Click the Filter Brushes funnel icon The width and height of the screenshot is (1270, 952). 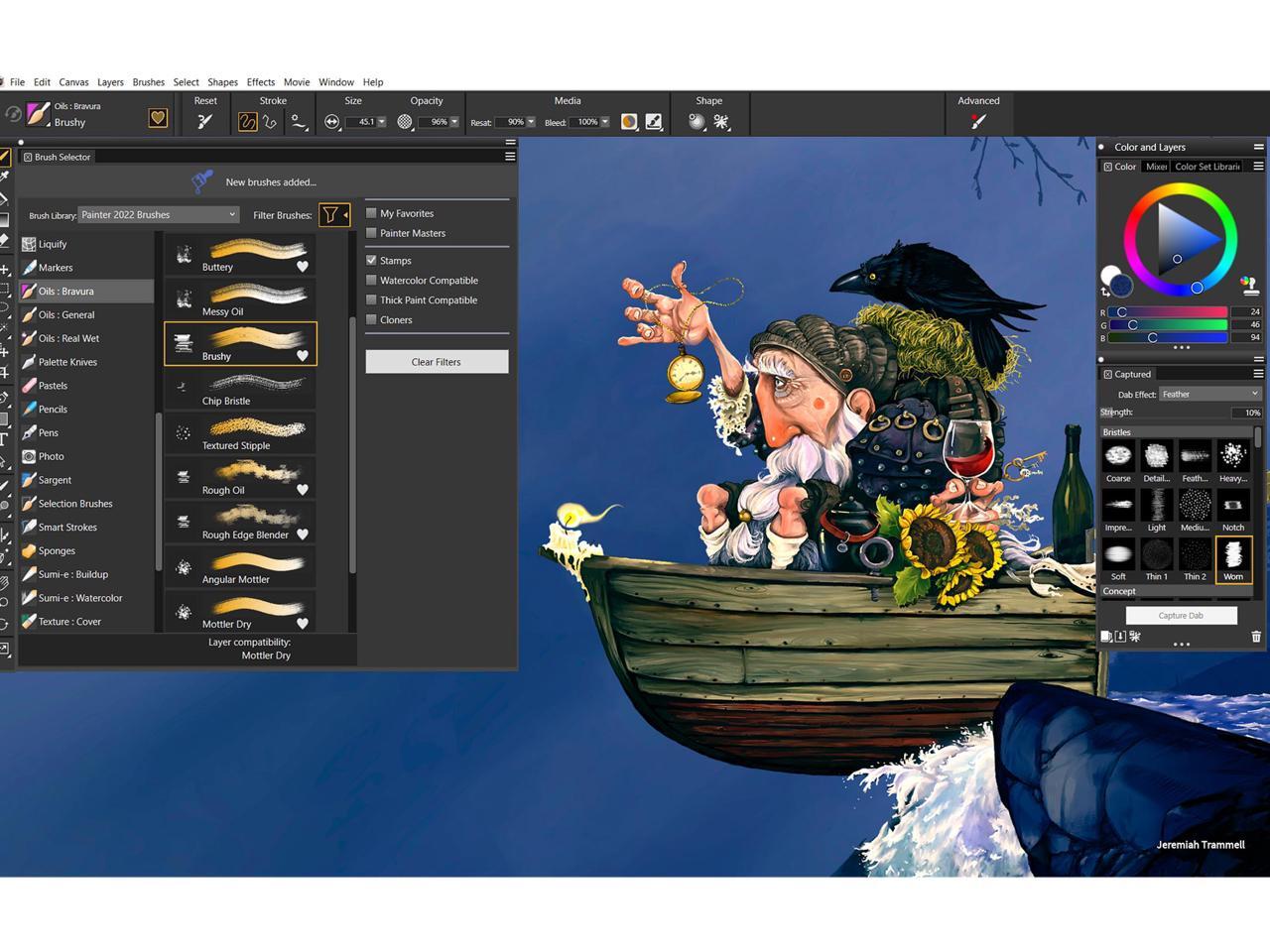[330, 215]
